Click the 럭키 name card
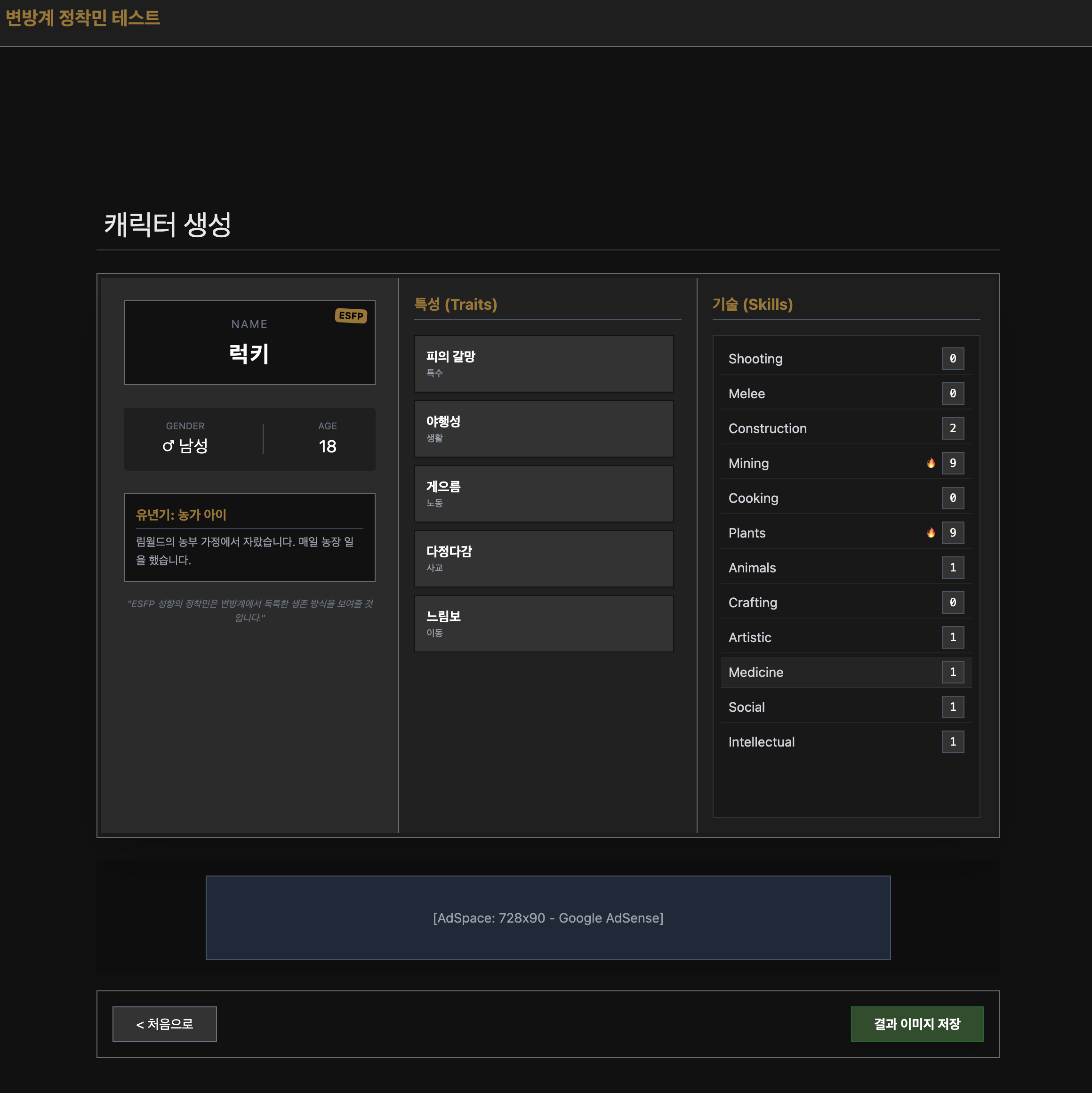1092x1093 pixels. 249,343
